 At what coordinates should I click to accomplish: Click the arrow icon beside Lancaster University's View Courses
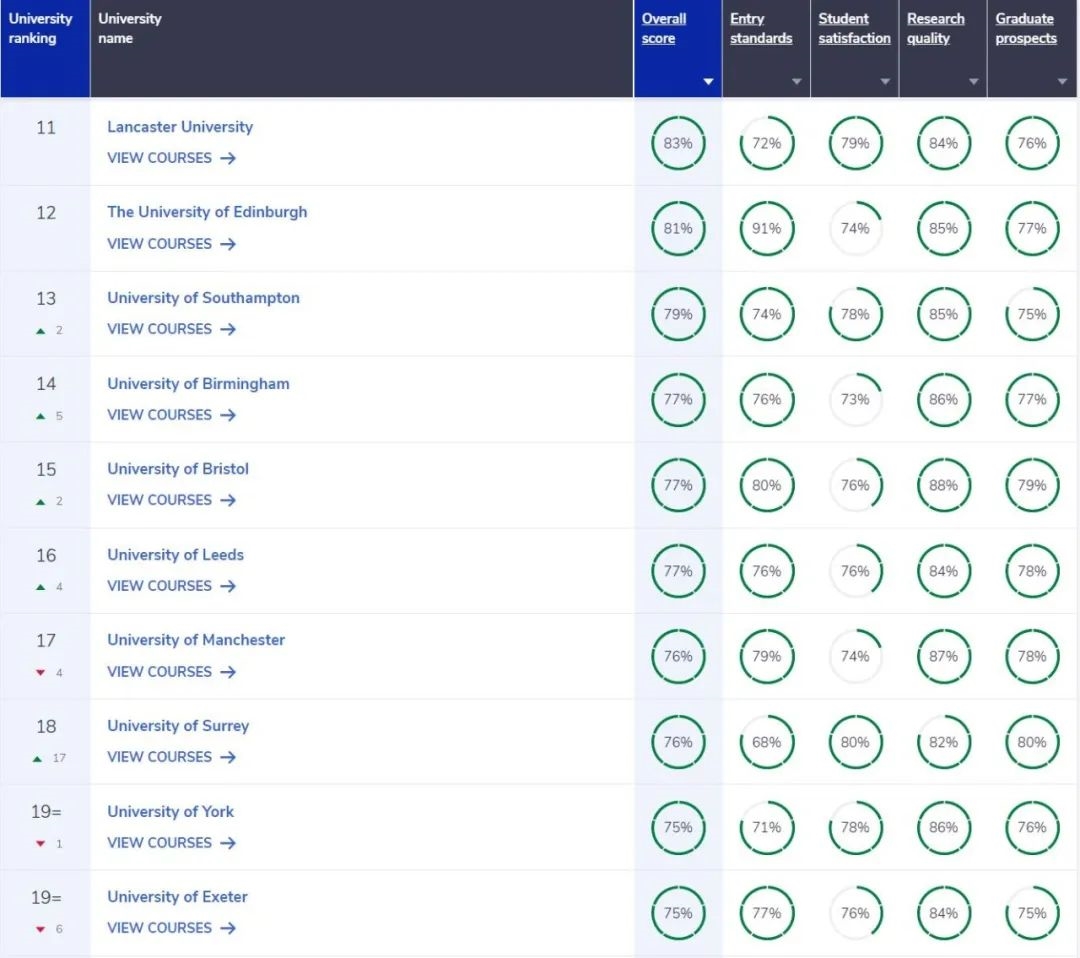point(228,158)
